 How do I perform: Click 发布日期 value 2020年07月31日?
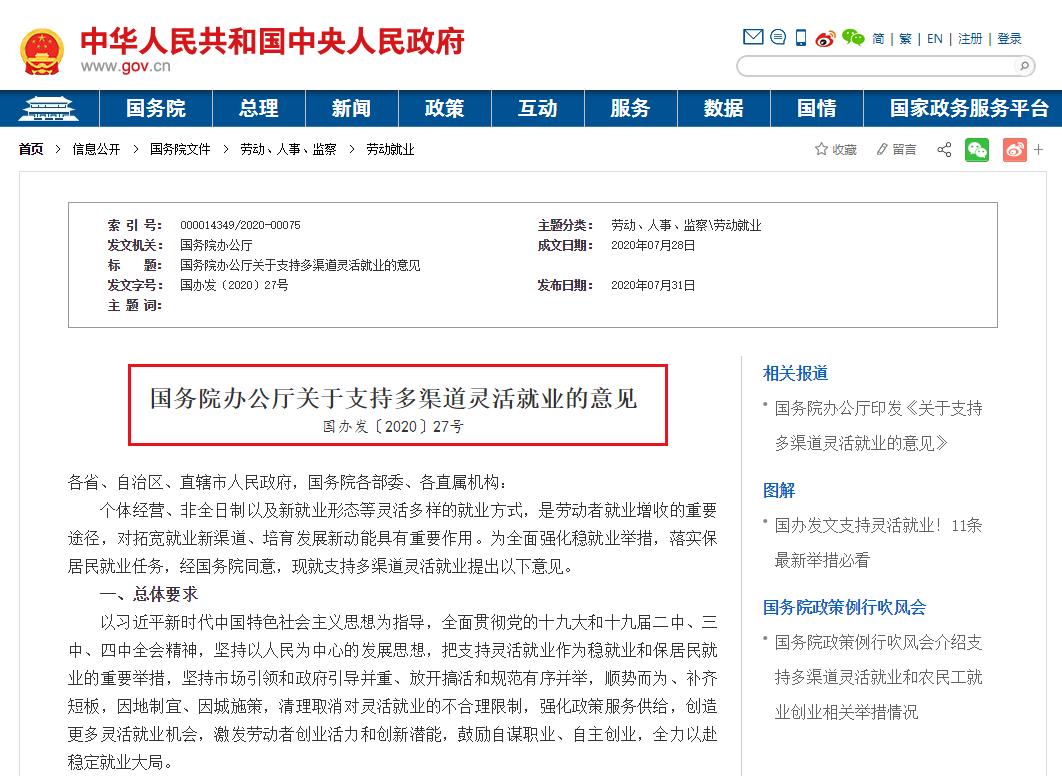[x=653, y=285]
